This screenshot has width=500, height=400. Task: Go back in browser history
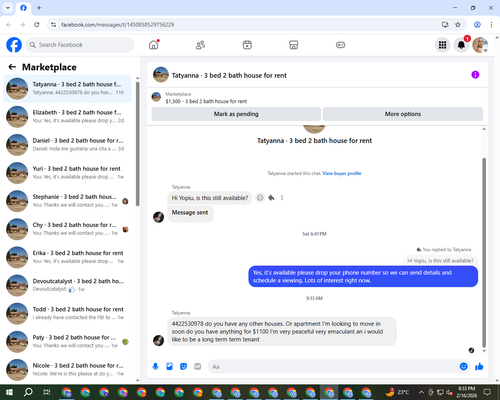pyautogui.click(x=9, y=24)
